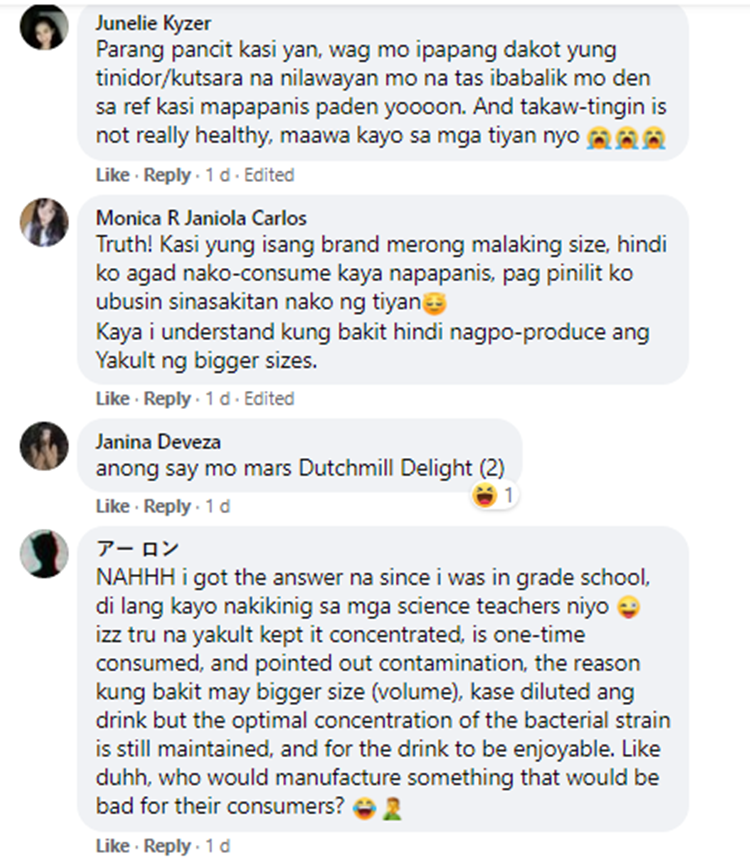Like Janina Deveza's Dutchmill comment
The width and height of the screenshot is (750, 861).
pyautogui.click(x=112, y=507)
